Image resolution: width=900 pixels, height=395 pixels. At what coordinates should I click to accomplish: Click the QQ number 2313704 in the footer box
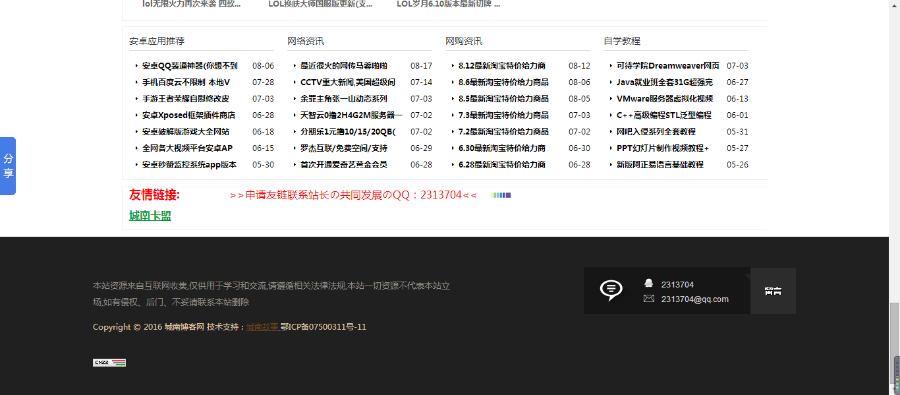(x=677, y=284)
